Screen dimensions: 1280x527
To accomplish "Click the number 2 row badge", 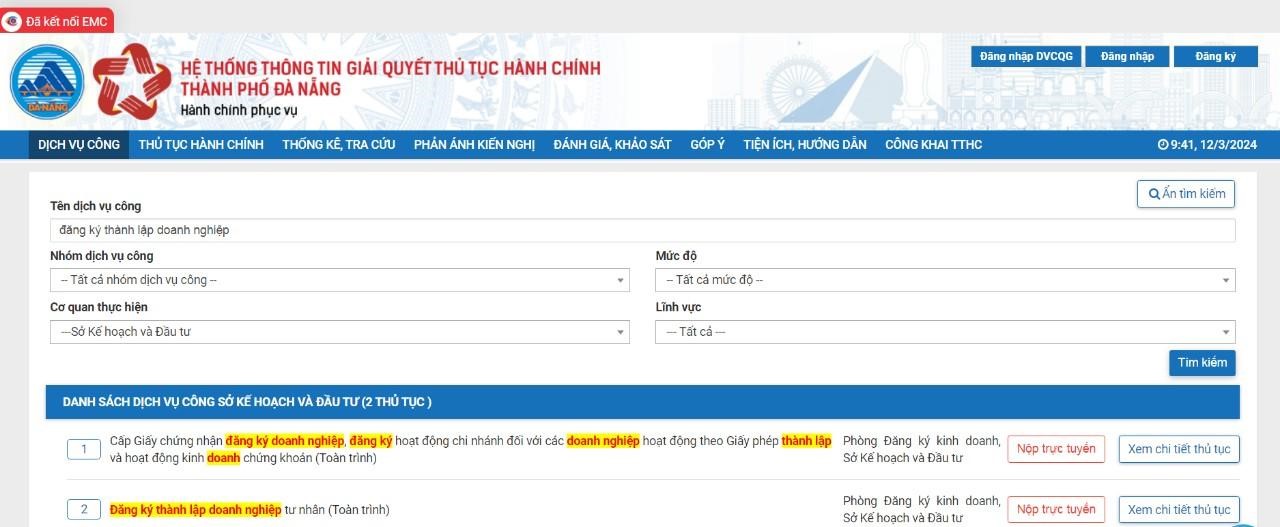I will pos(84,510).
